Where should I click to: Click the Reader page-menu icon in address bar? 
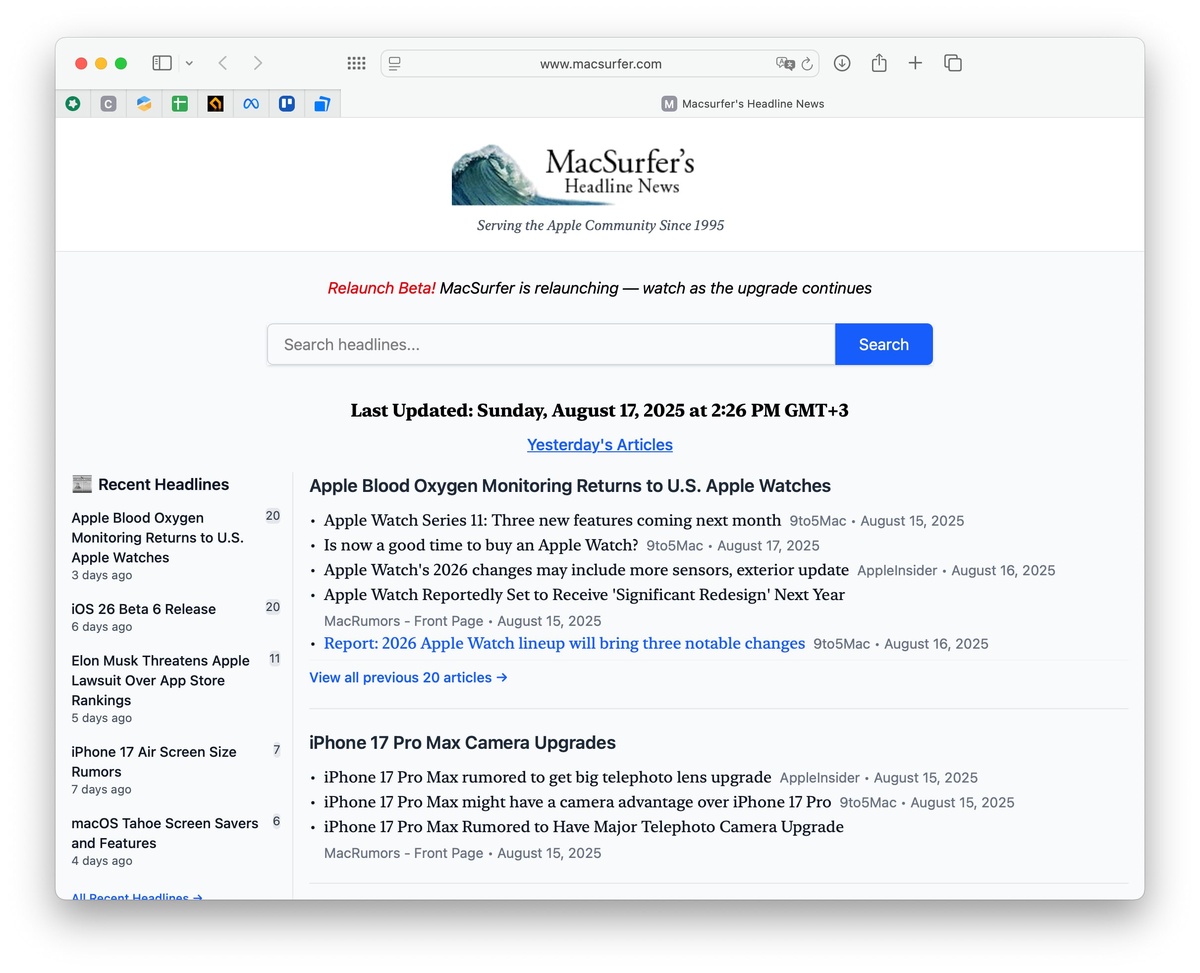[x=395, y=64]
